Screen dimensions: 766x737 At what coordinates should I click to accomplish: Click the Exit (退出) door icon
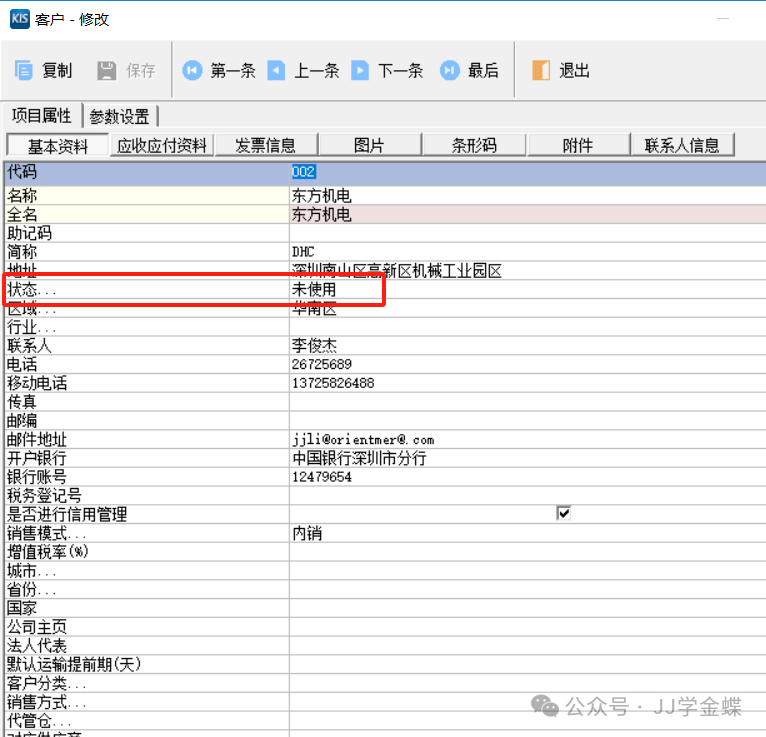541,70
